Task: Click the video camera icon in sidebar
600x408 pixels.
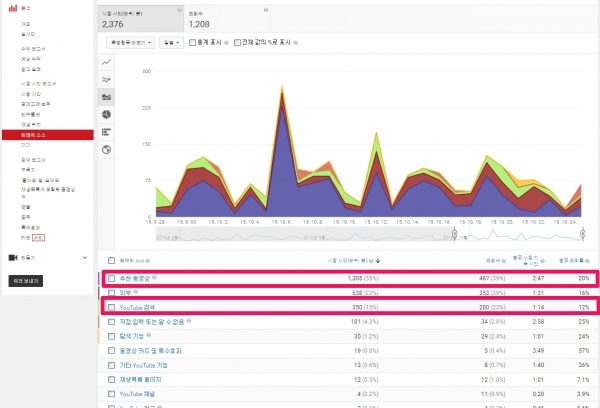Action: tap(12, 257)
